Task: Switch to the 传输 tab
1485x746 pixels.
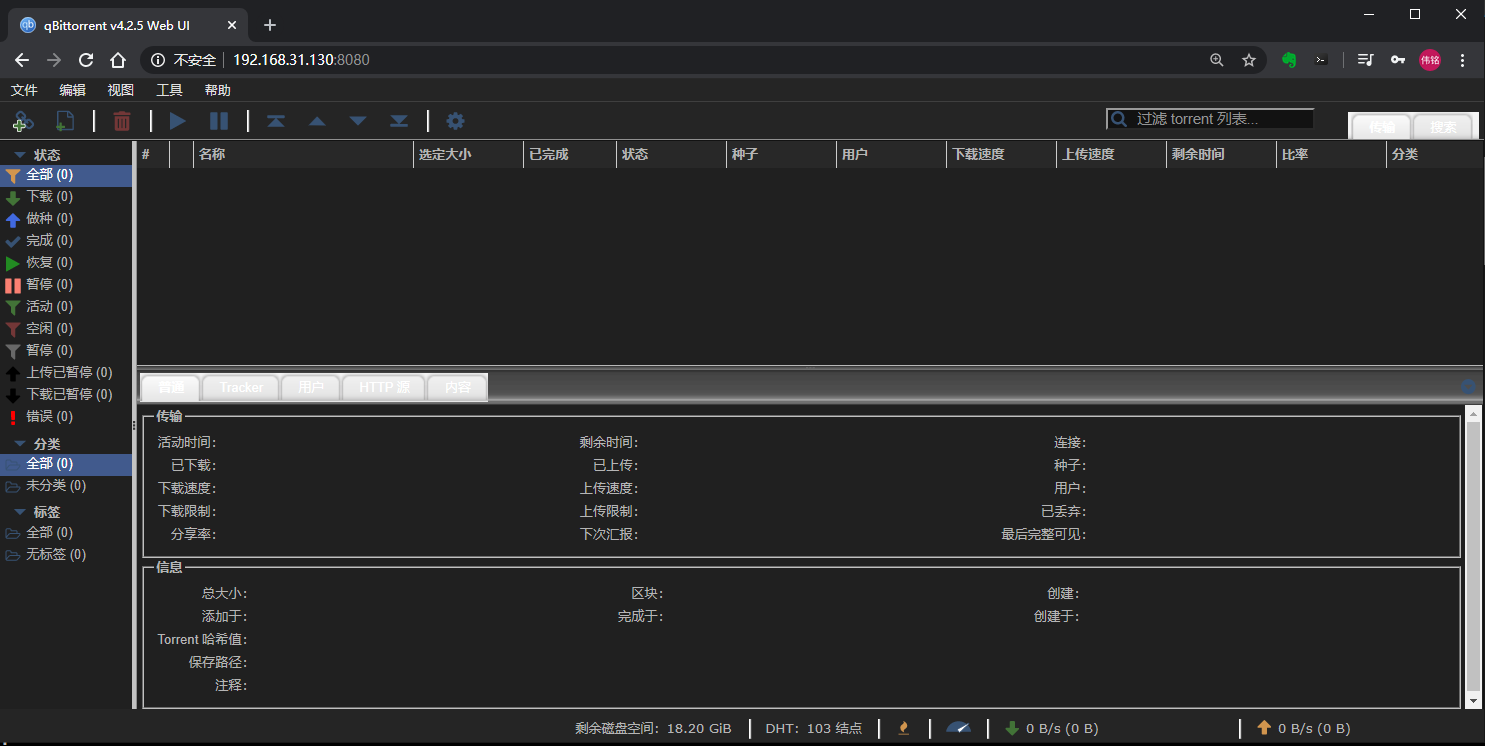Action: [x=1382, y=127]
